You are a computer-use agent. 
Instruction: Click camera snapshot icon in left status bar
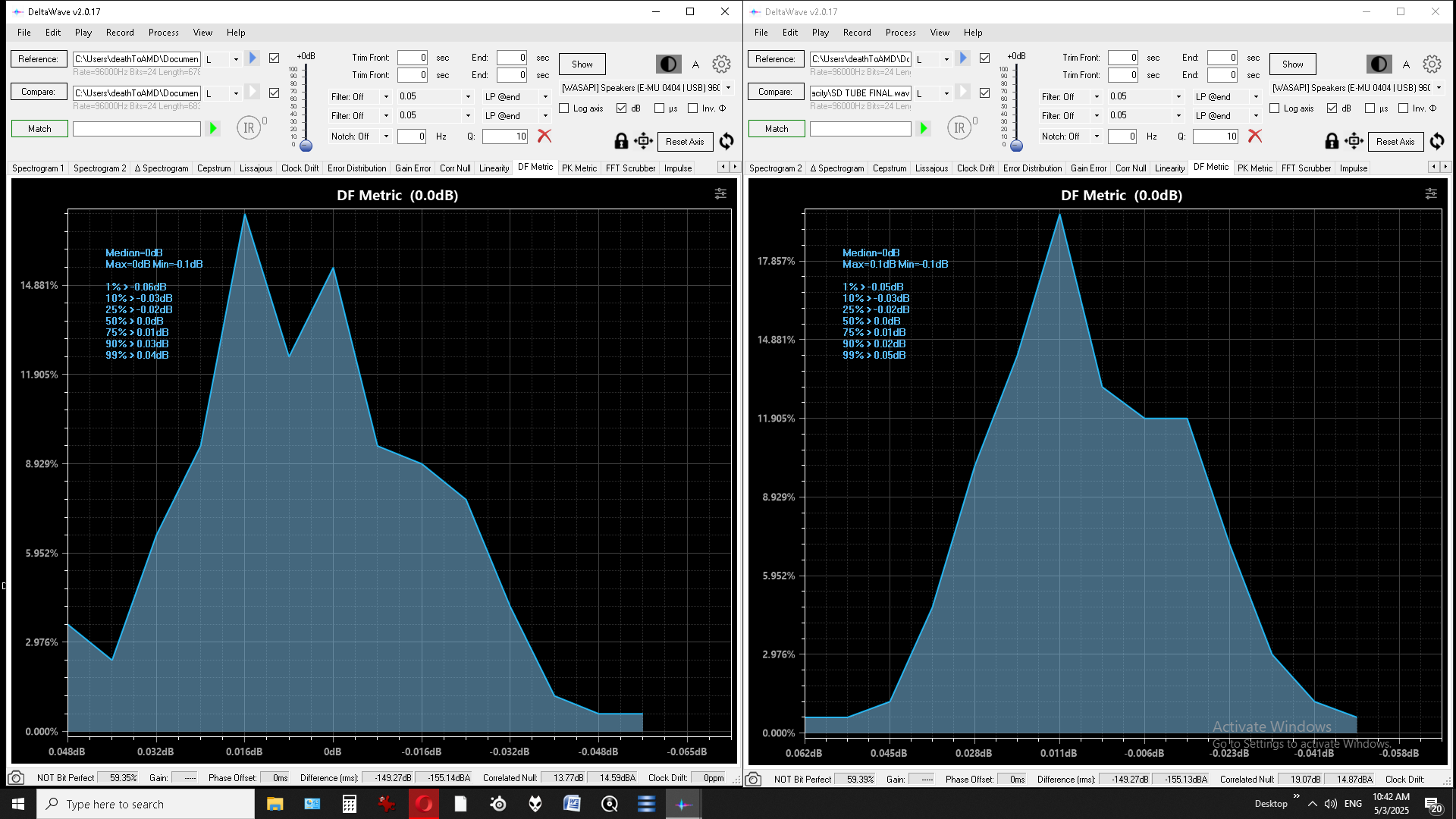pyautogui.click(x=16, y=778)
